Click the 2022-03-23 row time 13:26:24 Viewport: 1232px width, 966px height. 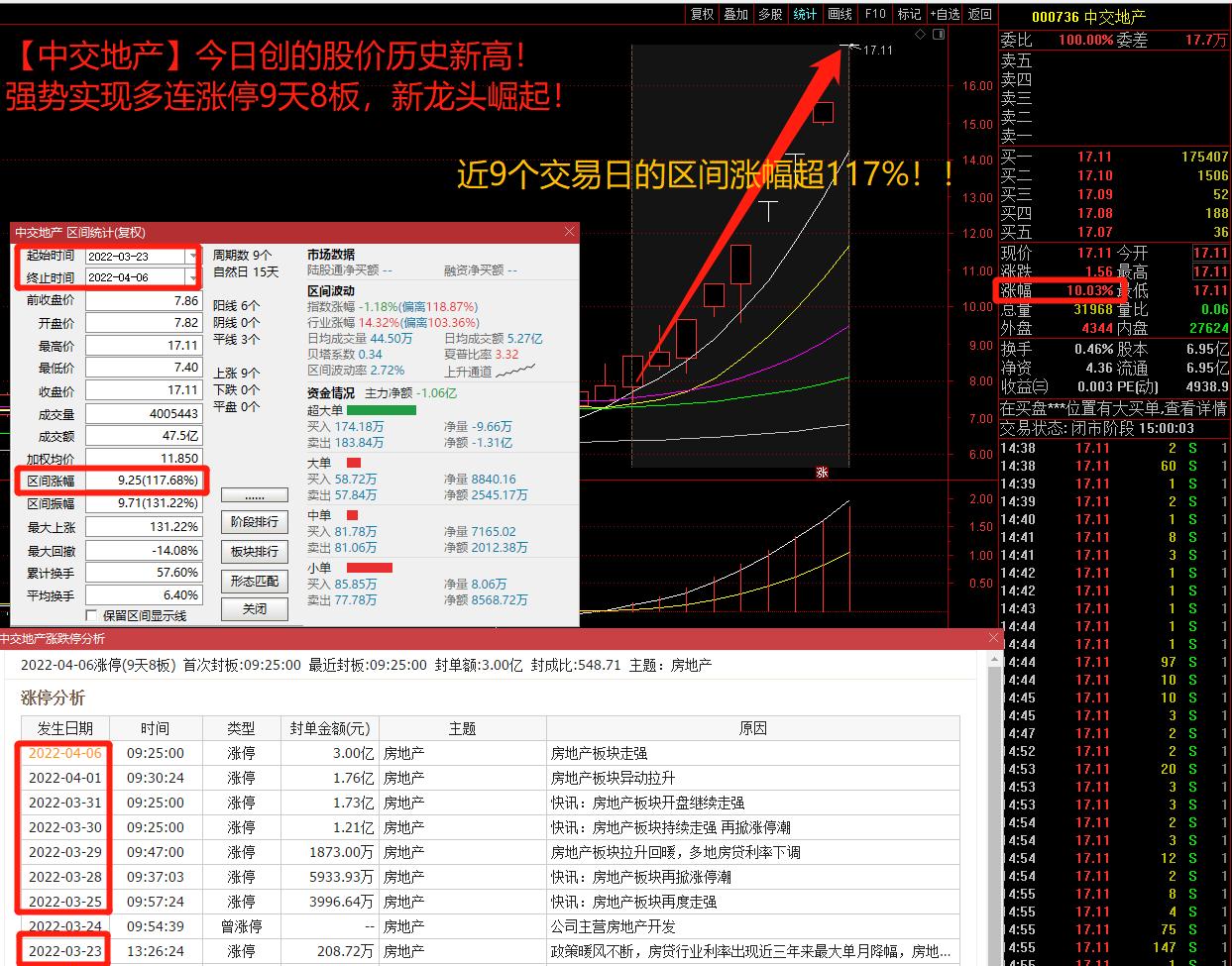pos(155,951)
